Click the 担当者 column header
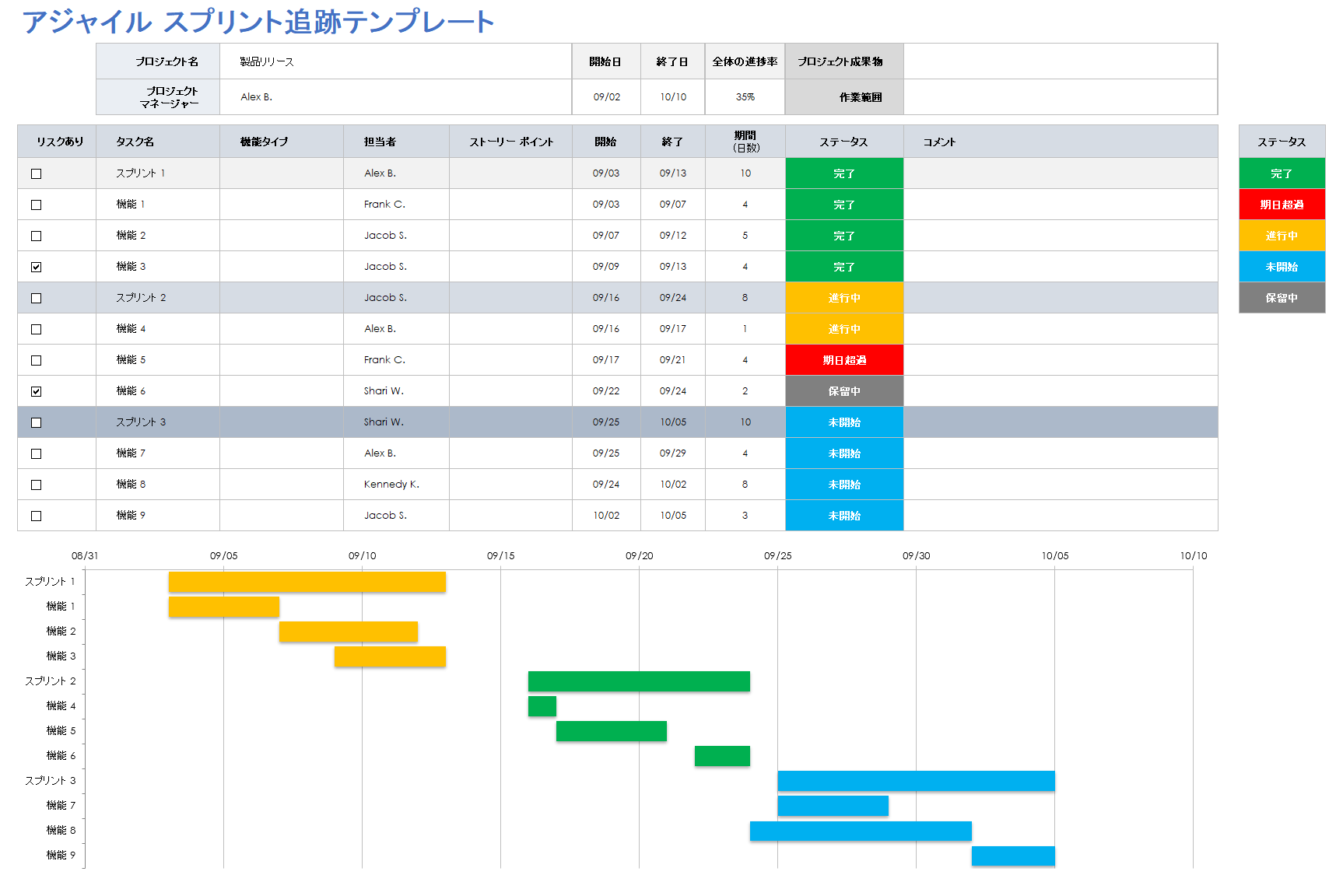Screen dimensions: 1336x896 pos(396,142)
